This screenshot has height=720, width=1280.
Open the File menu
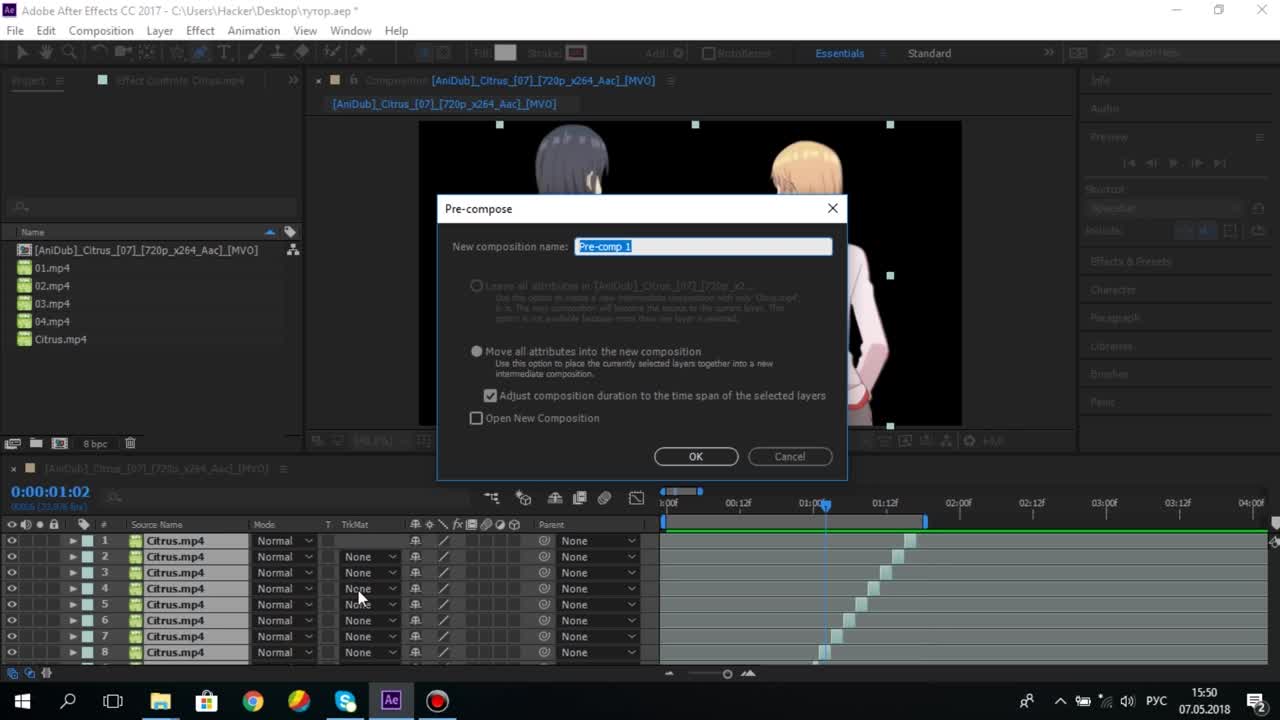point(15,31)
